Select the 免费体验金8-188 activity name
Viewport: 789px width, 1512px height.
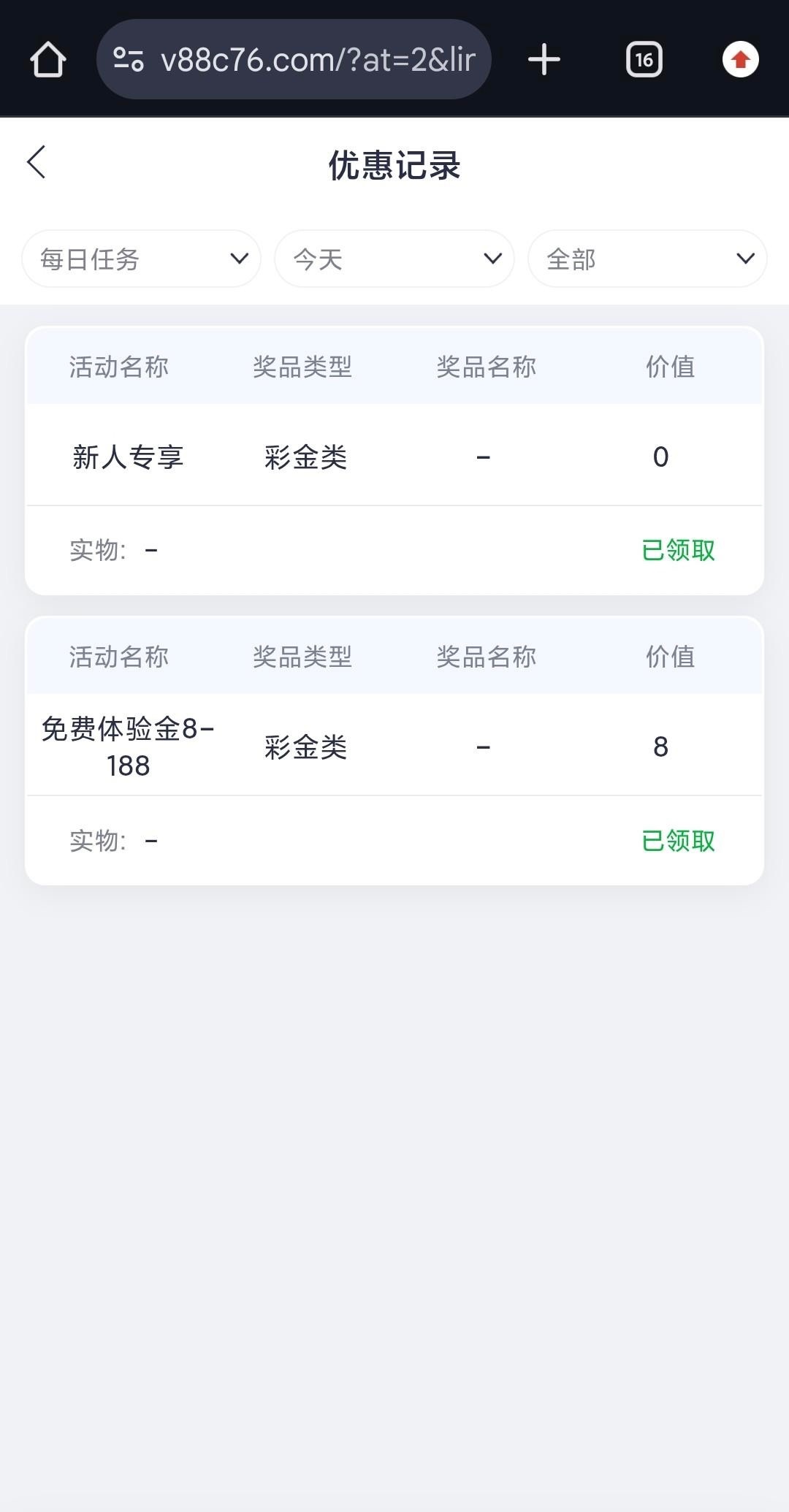point(128,747)
